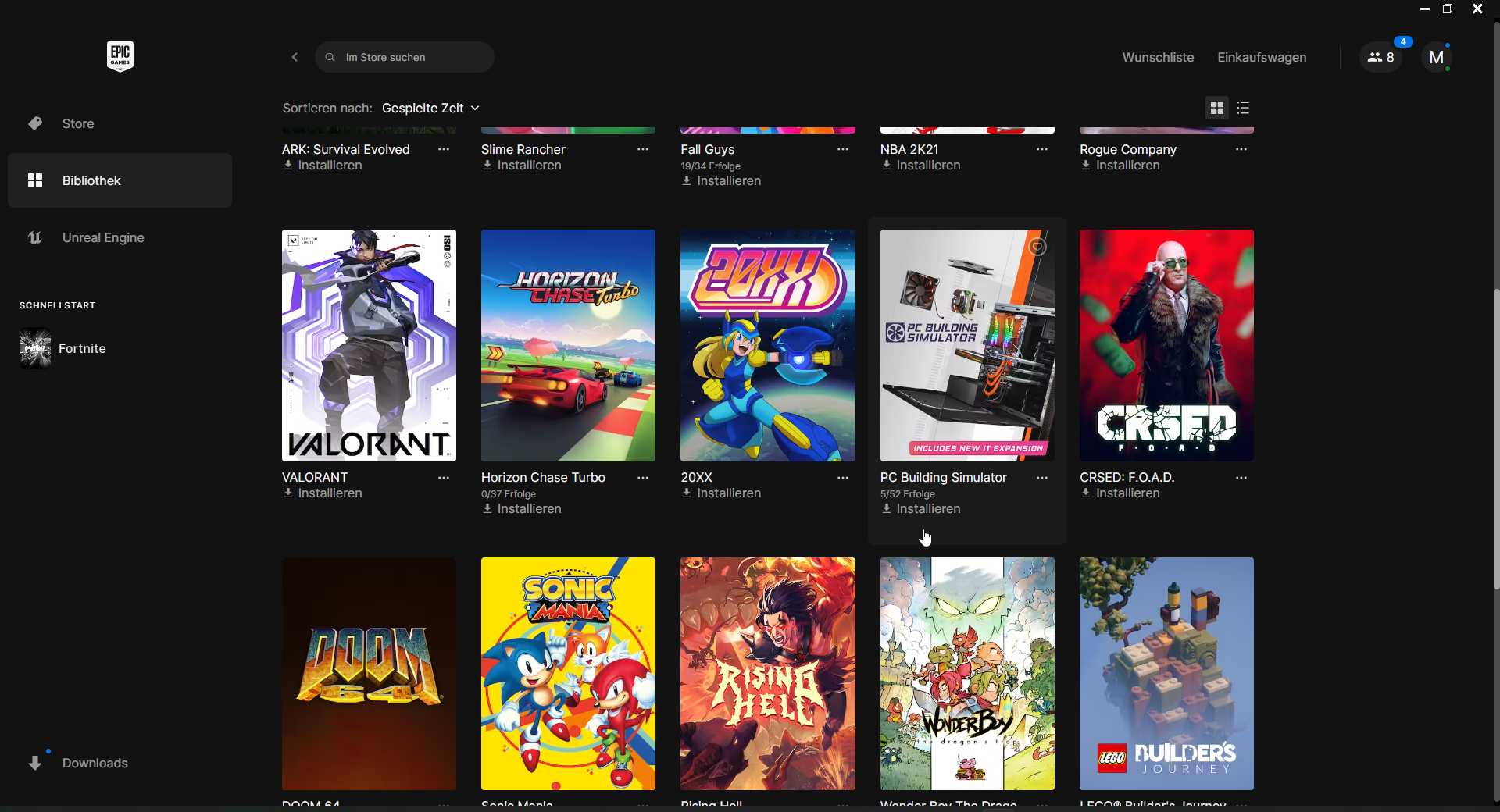Open VALORANT options three-dot menu
The height and width of the screenshot is (812, 1500).
444,477
